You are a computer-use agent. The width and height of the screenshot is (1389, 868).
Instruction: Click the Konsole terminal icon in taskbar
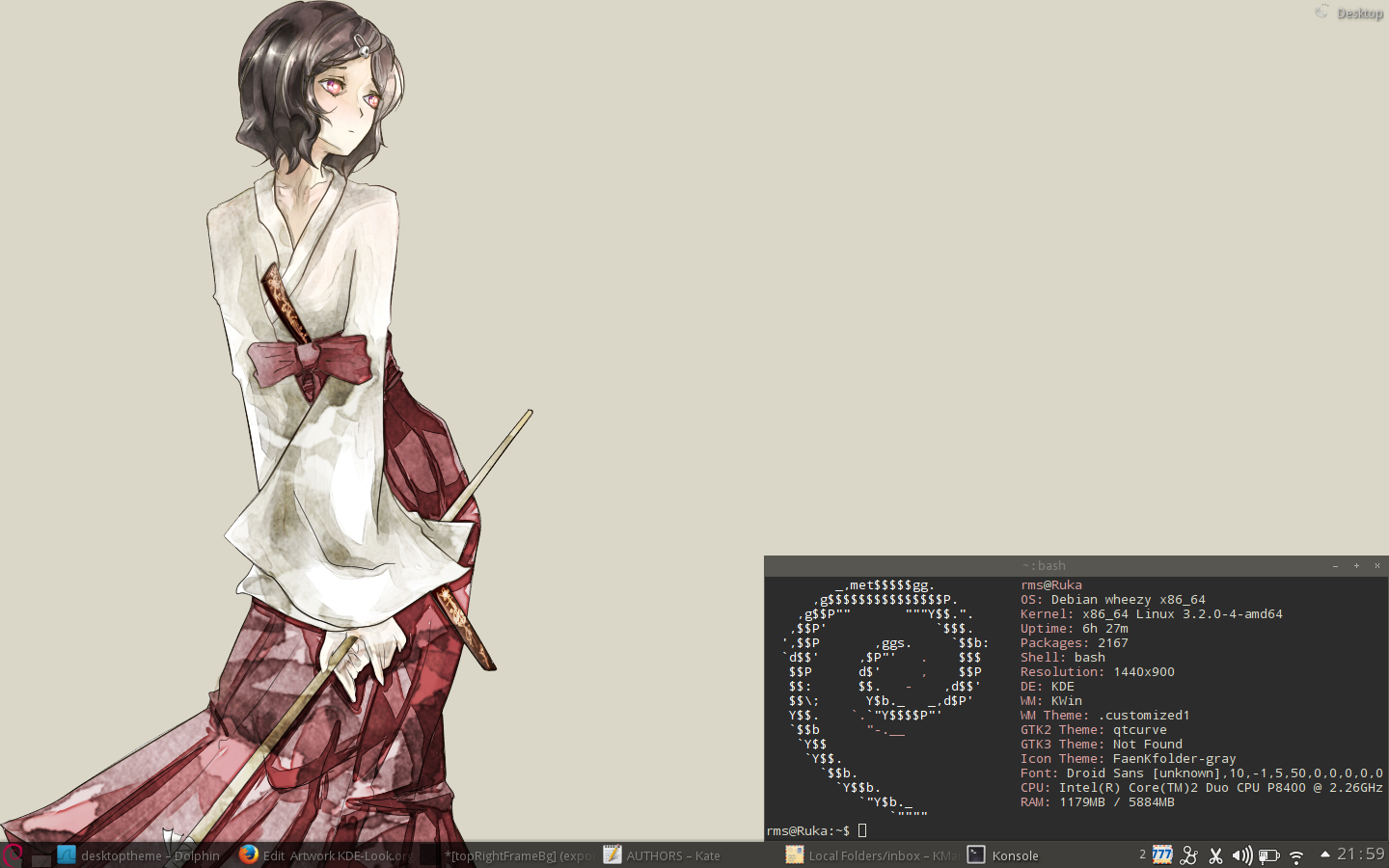(976, 854)
